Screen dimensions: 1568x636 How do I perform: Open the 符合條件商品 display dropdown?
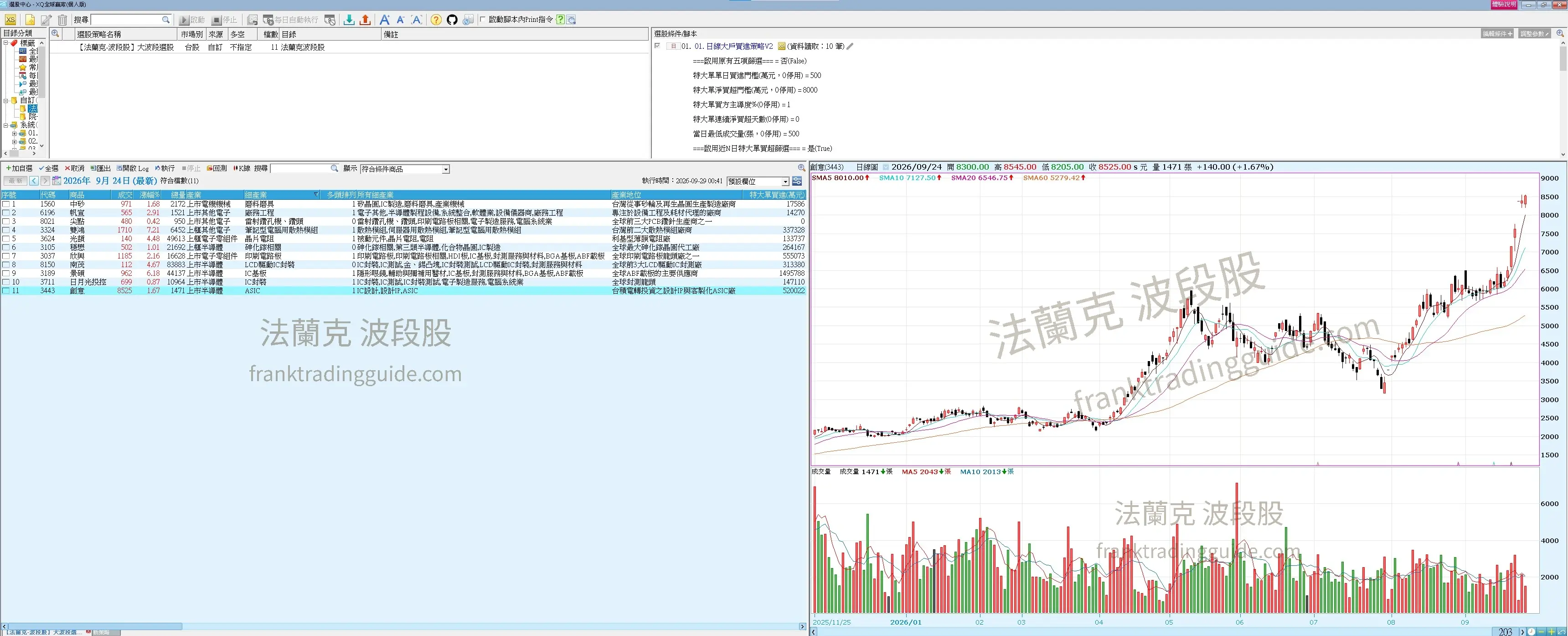(446, 169)
